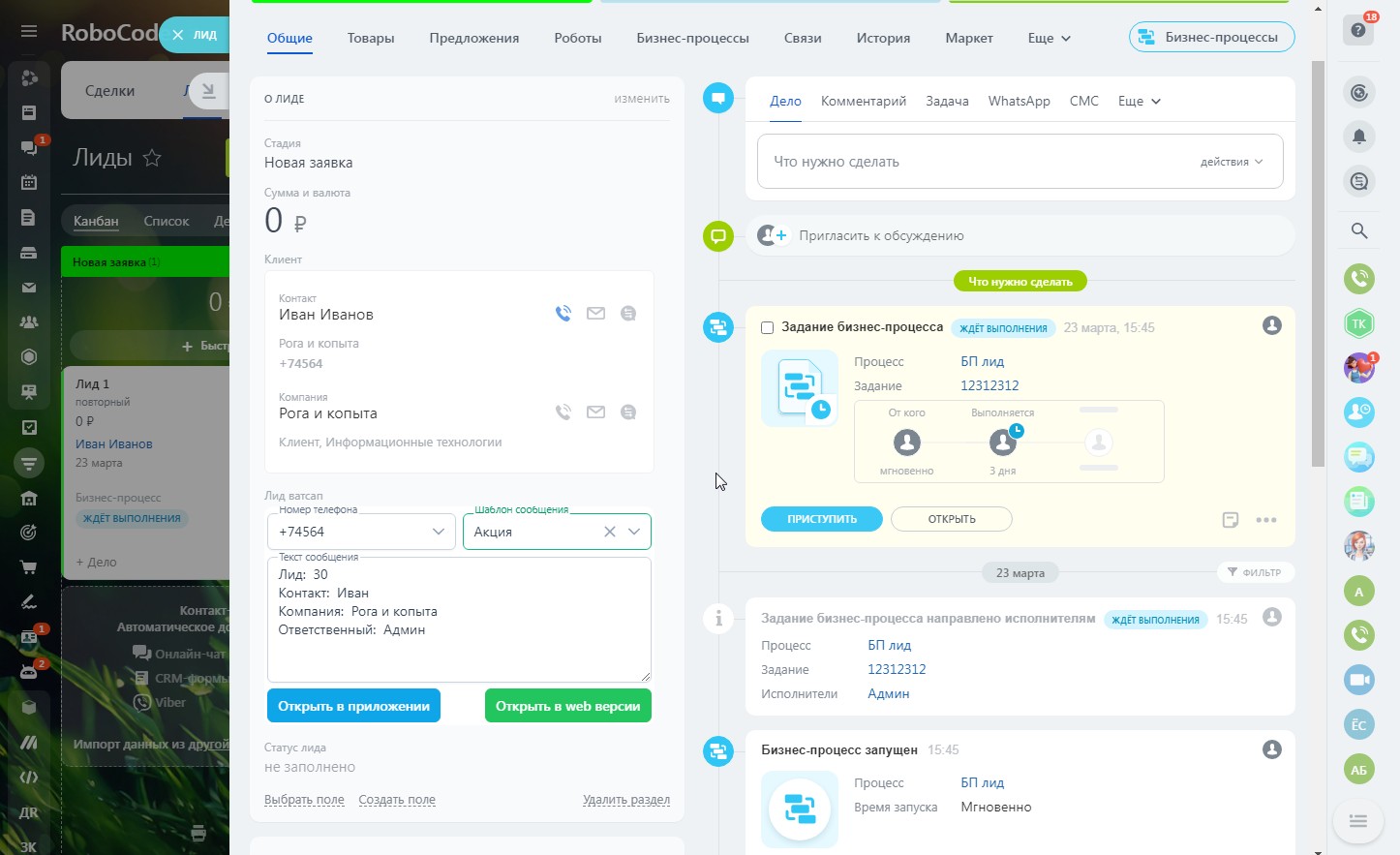Open the help icon with badge 18
This screenshot has width=1400, height=855.
[x=1359, y=30]
